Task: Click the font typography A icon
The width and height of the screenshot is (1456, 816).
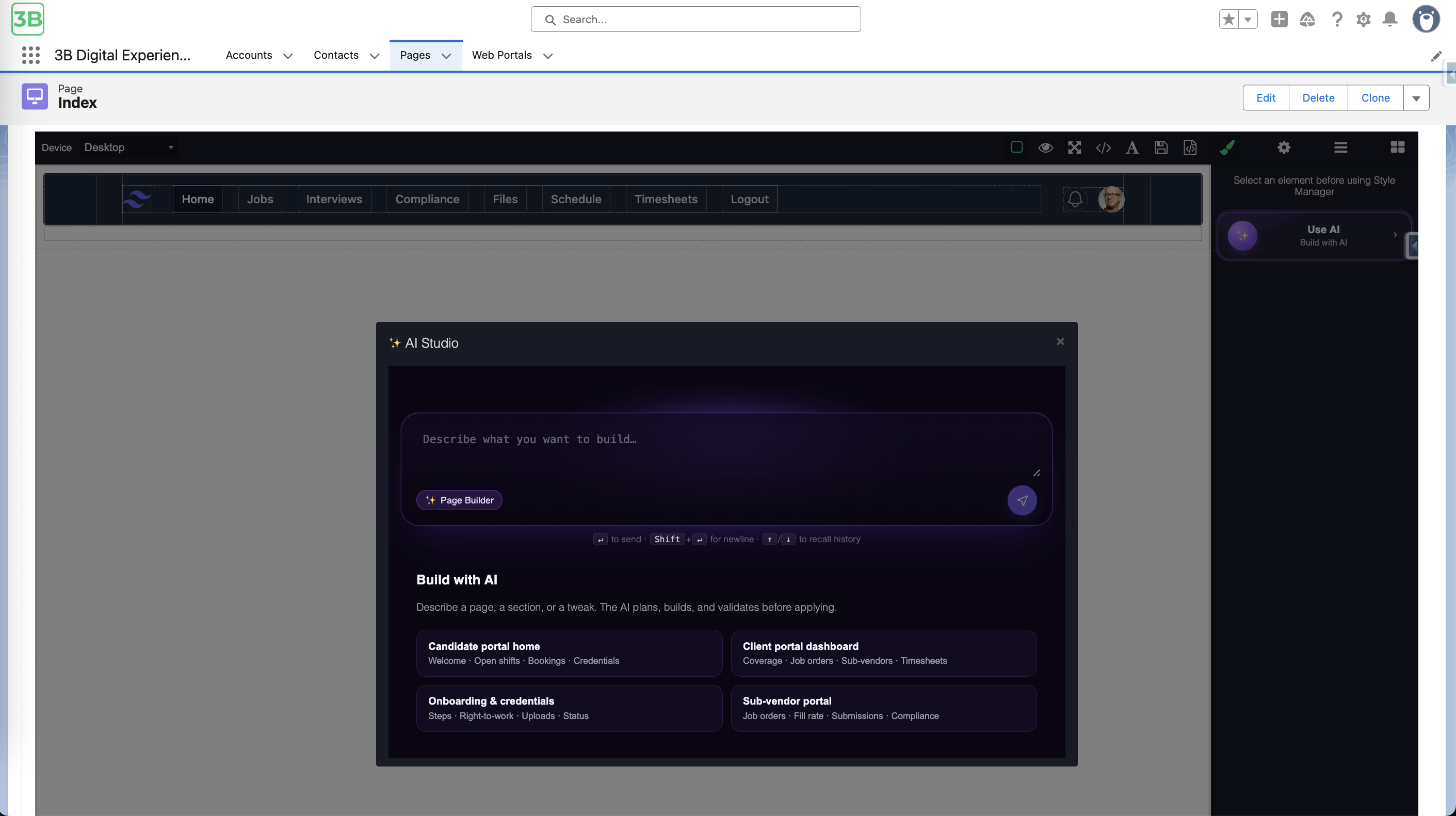Action: click(1131, 148)
